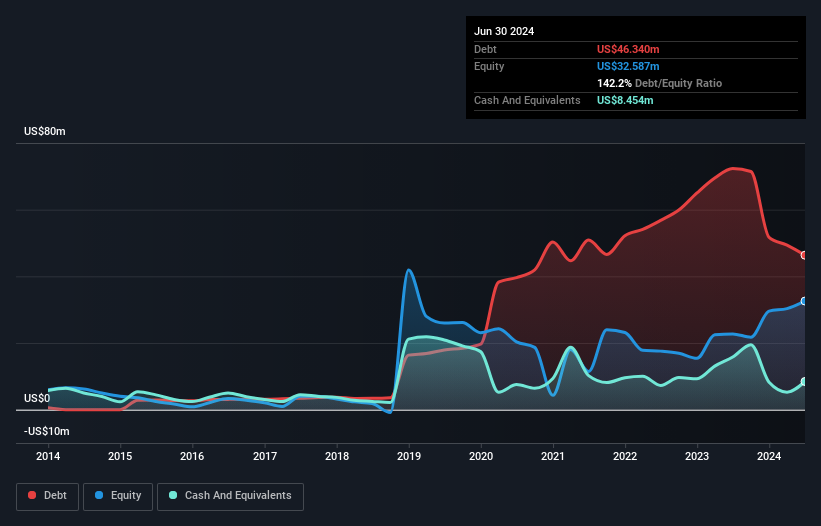Click the US$32.587m equity value

coord(628,66)
